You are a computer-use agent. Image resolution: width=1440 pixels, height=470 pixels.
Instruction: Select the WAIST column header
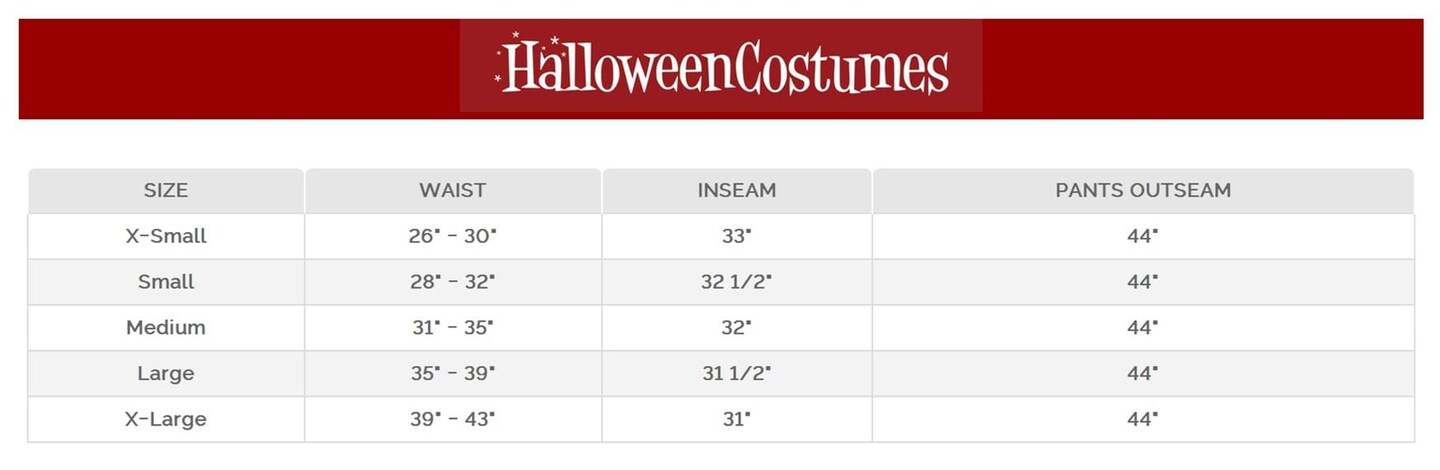coord(452,190)
